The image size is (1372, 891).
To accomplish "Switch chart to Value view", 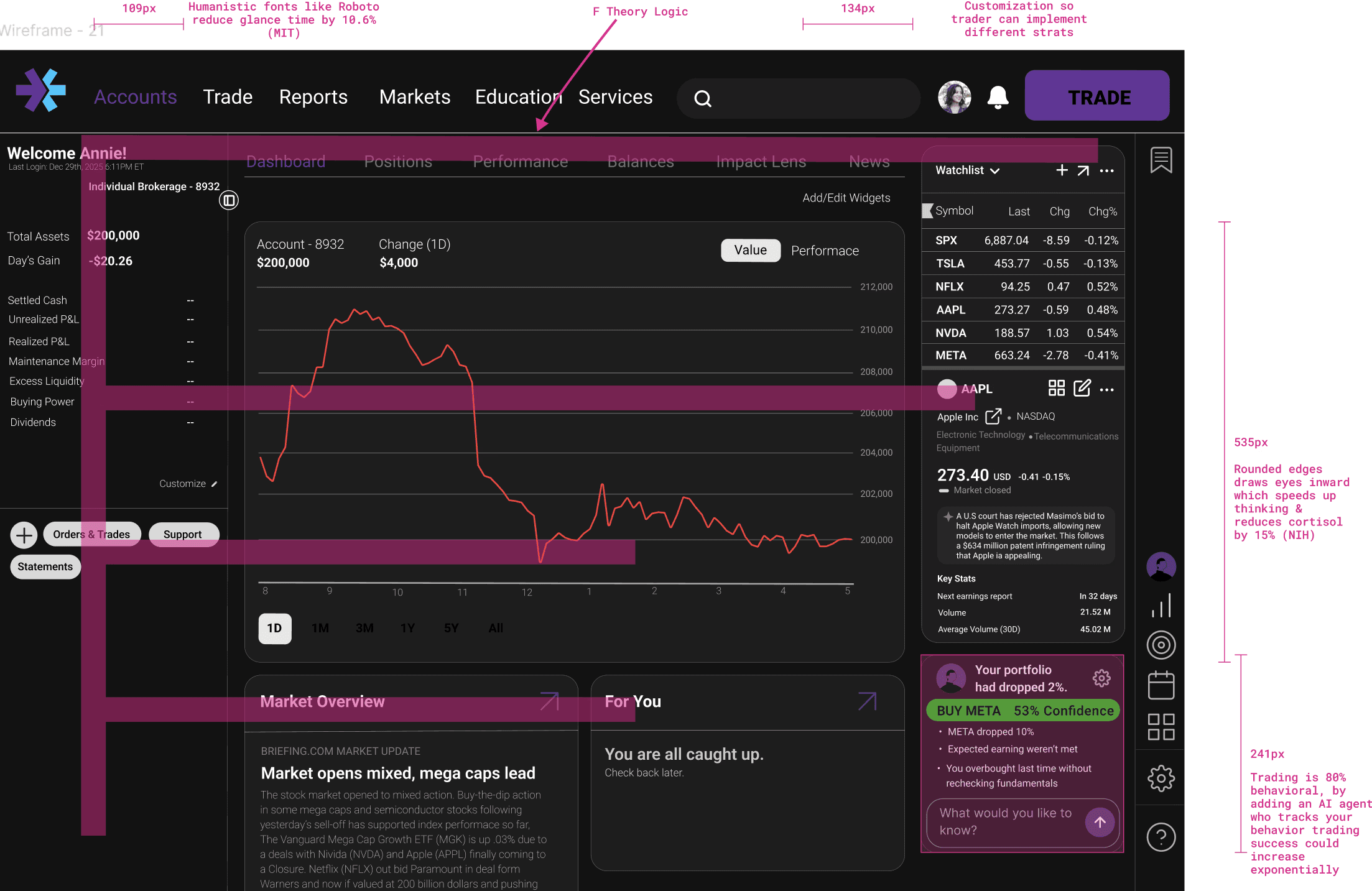I will (750, 250).
